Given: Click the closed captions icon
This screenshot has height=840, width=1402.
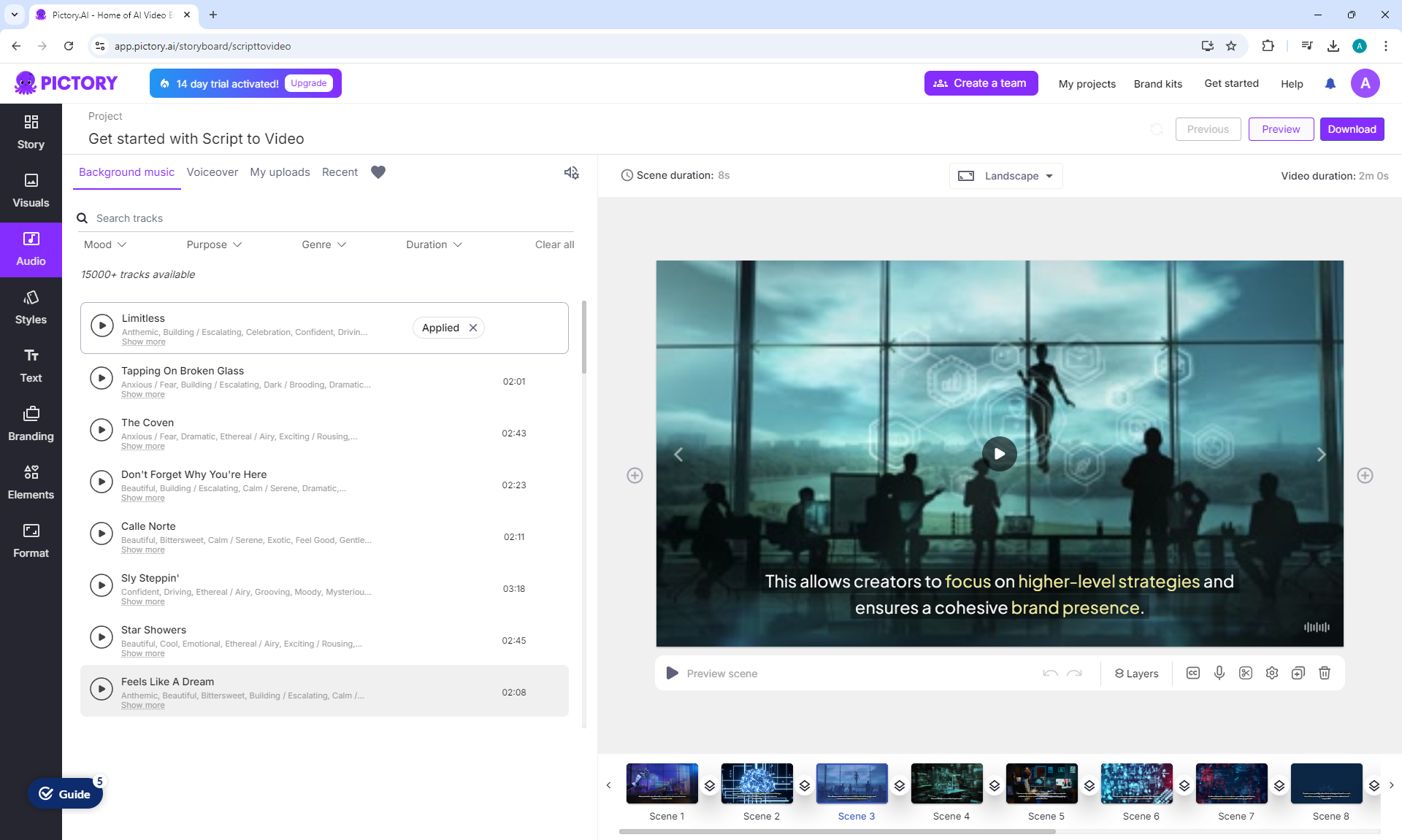Looking at the screenshot, I should [x=1193, y=673].
